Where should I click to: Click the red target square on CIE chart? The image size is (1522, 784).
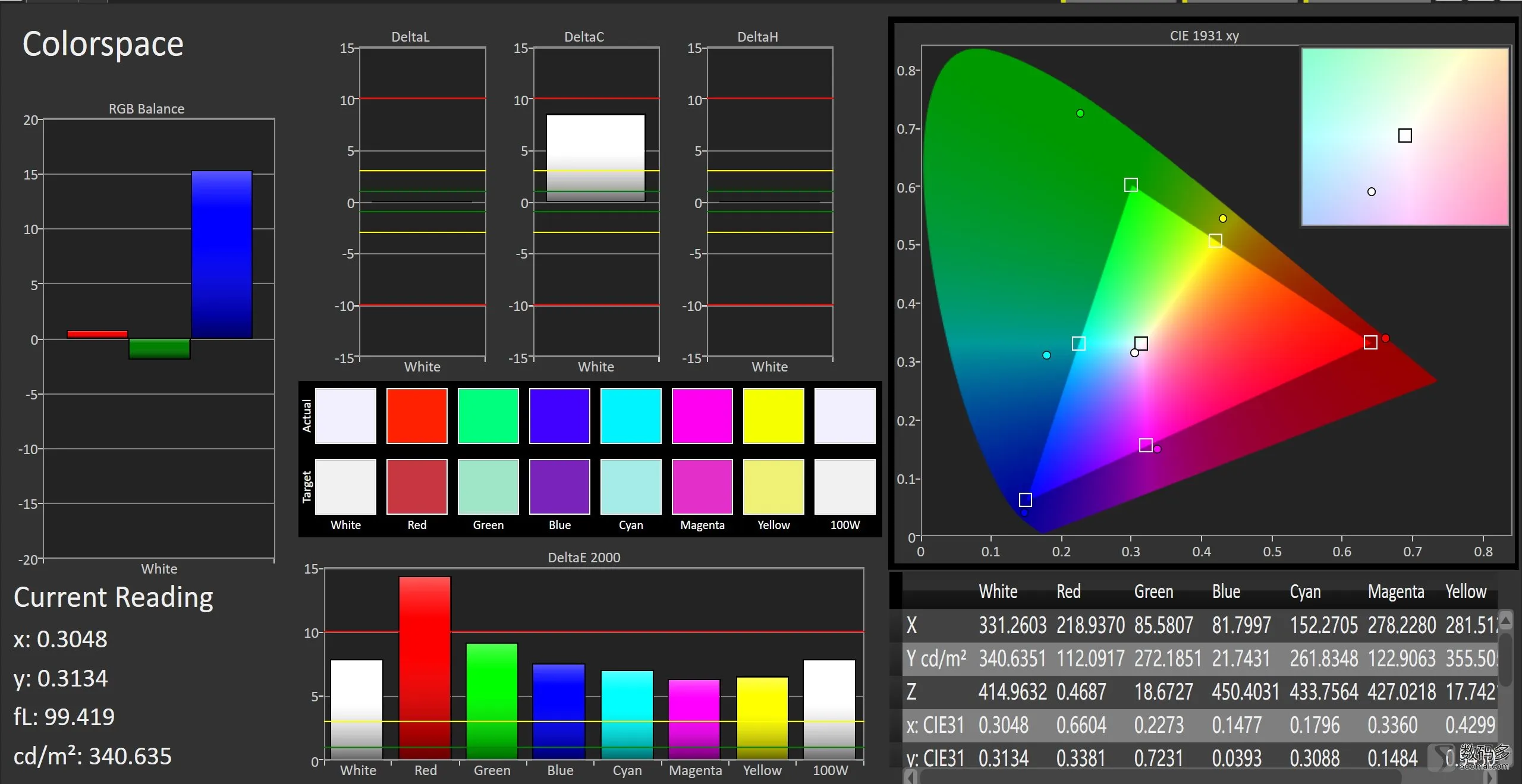[x=1370, y=342]
